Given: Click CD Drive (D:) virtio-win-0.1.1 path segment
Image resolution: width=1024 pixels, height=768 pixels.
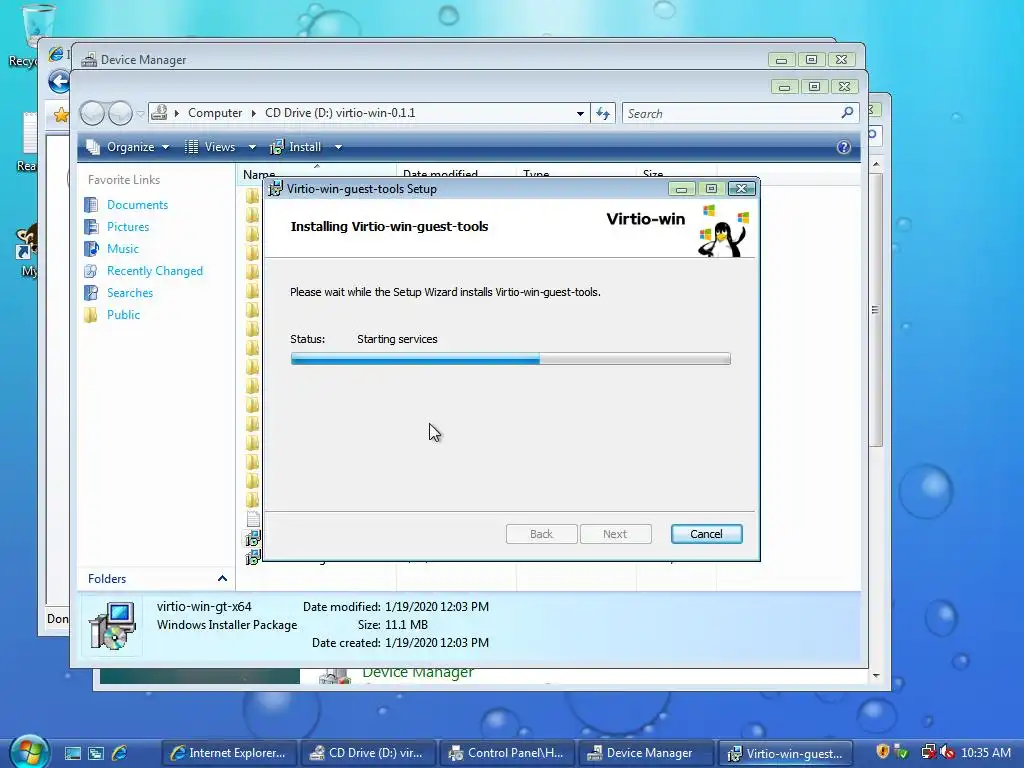Looking at the screenshot, I should [340, 113].
